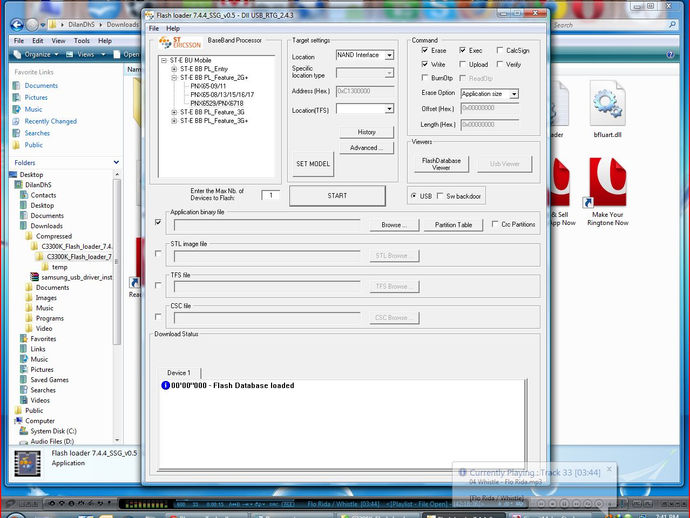Screen dimensions: 690x518
Task: Click Documents icon in Favorite Links
Action: tap(17, 85)
